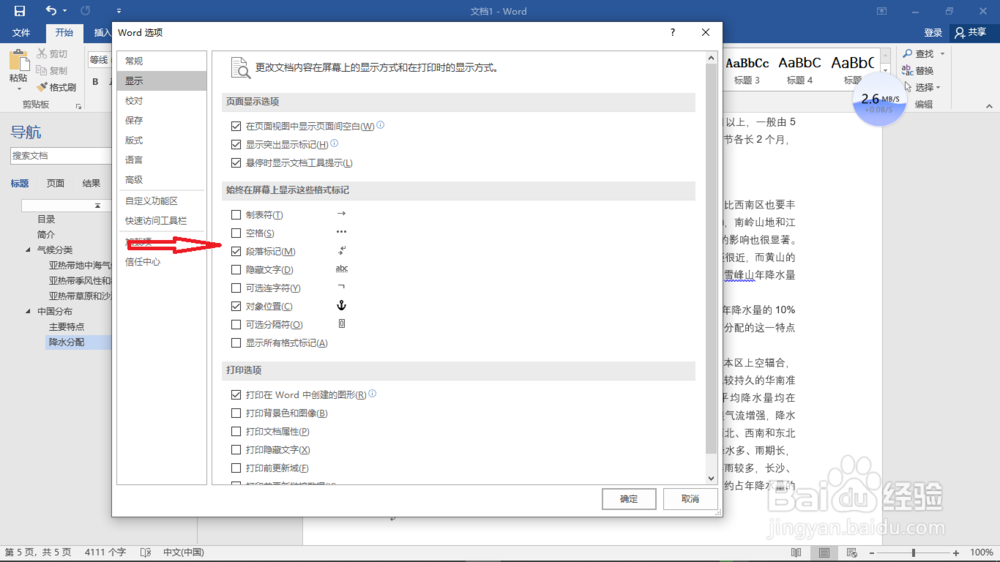Click info icon next to highlighter marks option
This screenshot has height=562, width=1000.
tap(334, 144)
